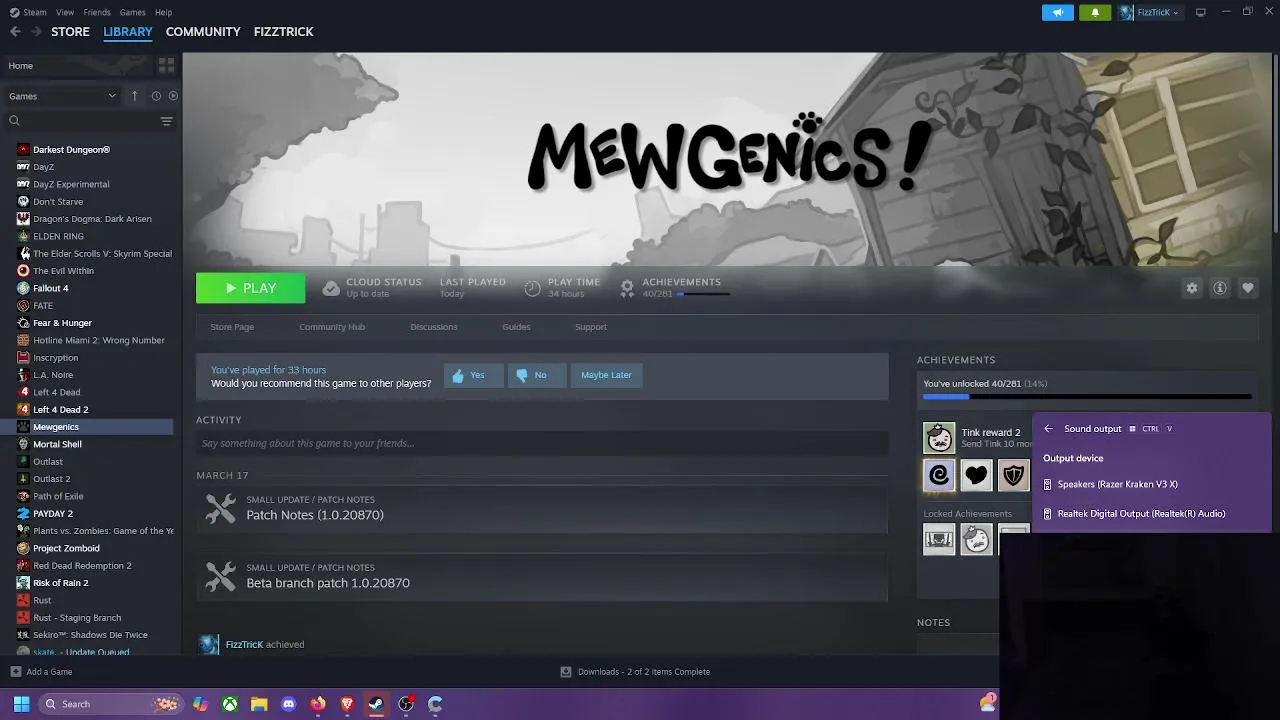The height and width of the screenshot is (720, 1280).
Task: Open the Tink reward 2 achievement icon
Action: [x=939, y=438]
